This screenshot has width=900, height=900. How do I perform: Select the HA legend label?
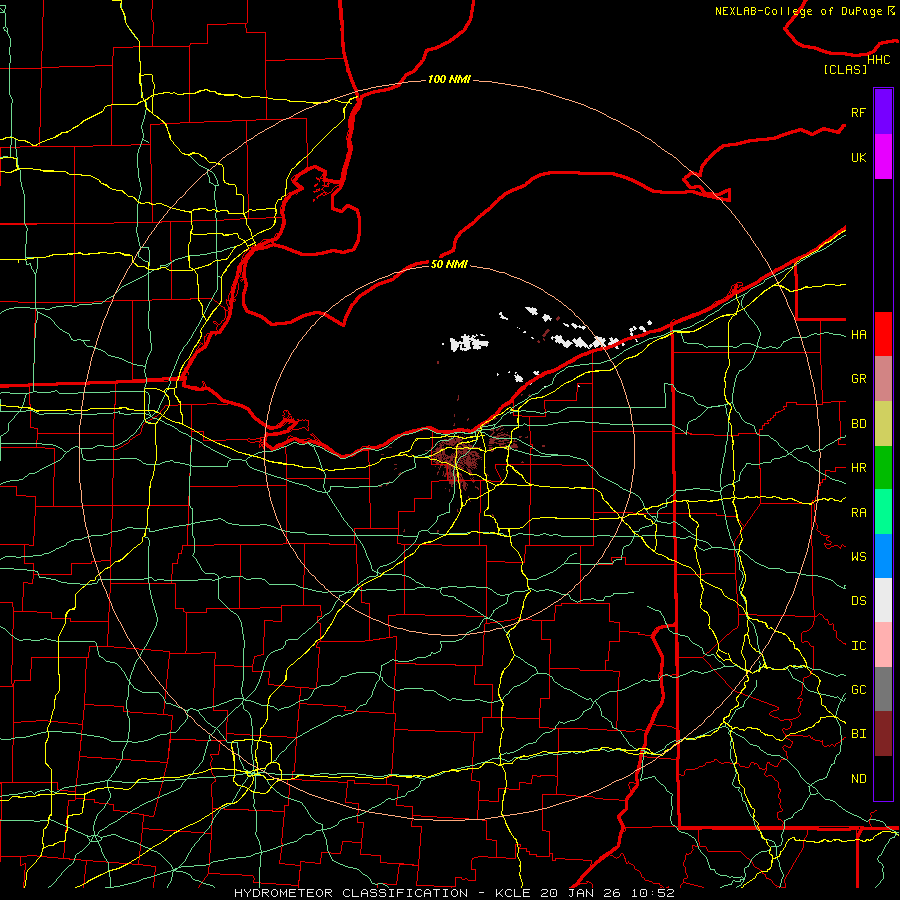858,334
